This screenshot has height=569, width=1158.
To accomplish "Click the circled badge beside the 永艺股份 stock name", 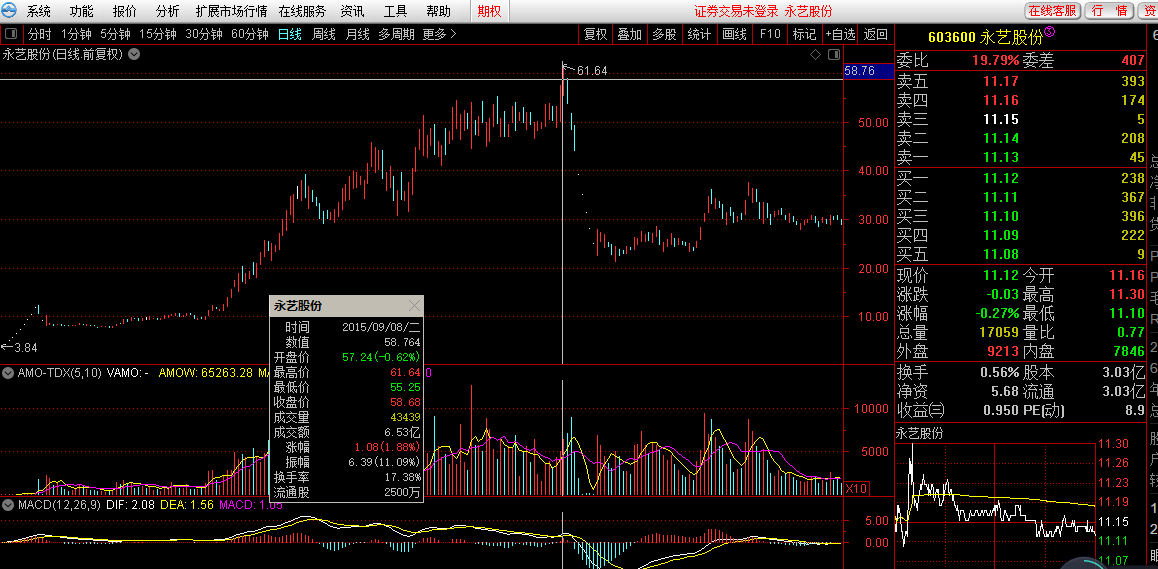I will 1050,33.
